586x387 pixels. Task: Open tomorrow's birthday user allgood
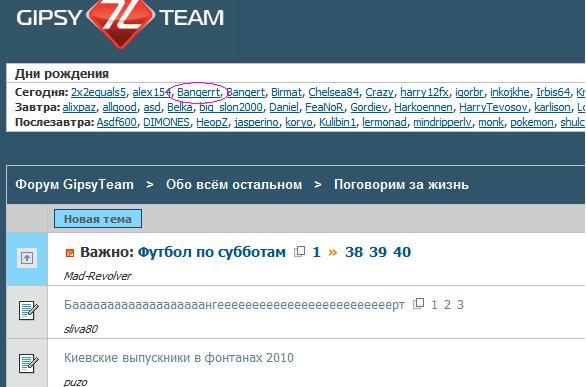120,108
